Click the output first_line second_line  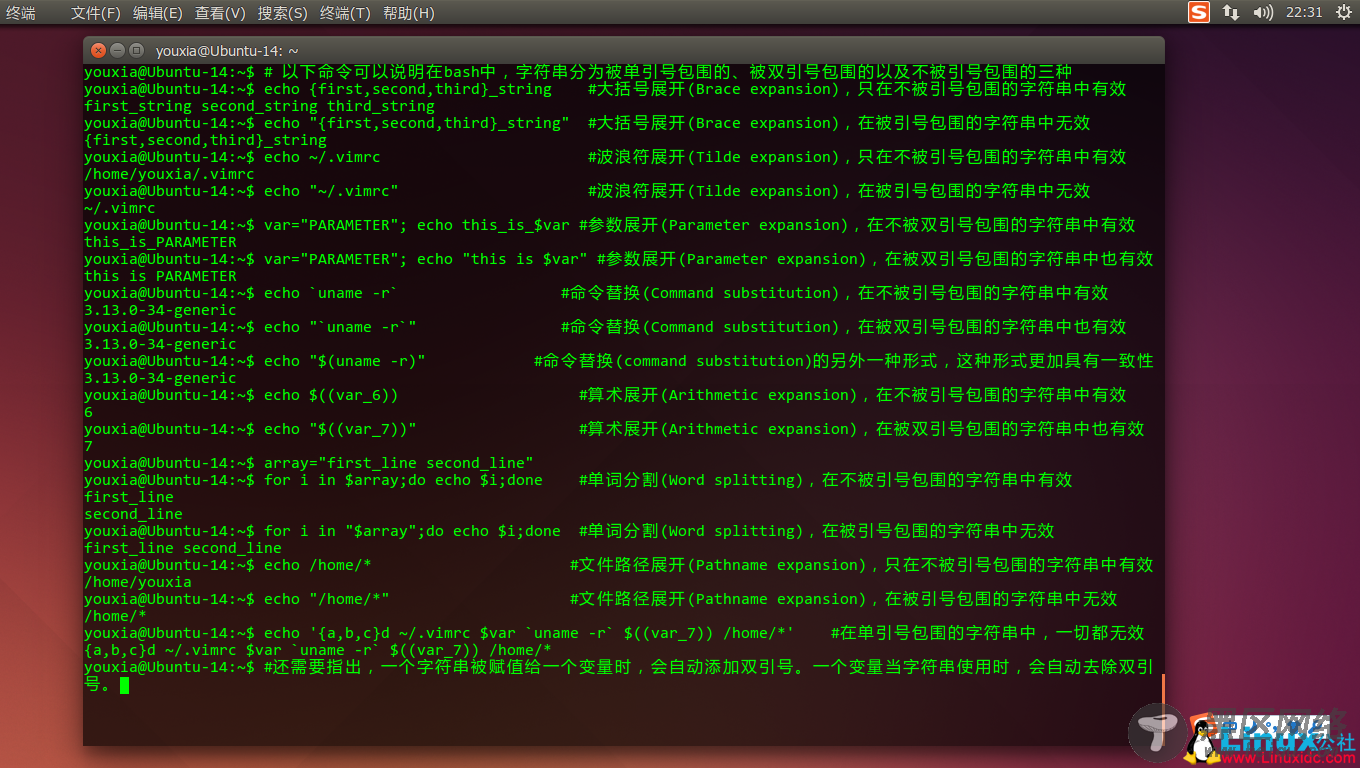pyautogui.click(x=183, y=548)
